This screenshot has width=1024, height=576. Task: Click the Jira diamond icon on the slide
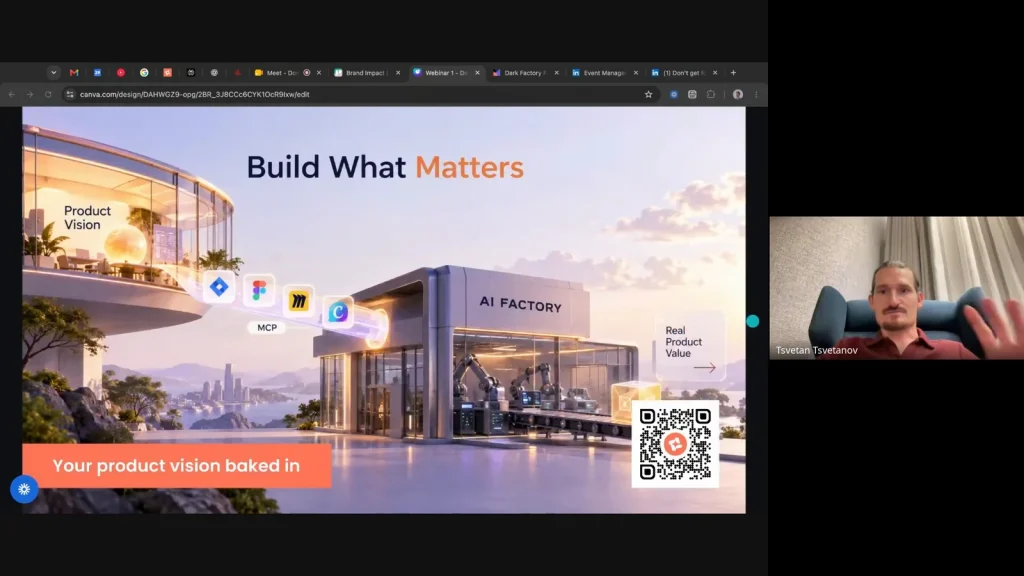pos(219,287)
